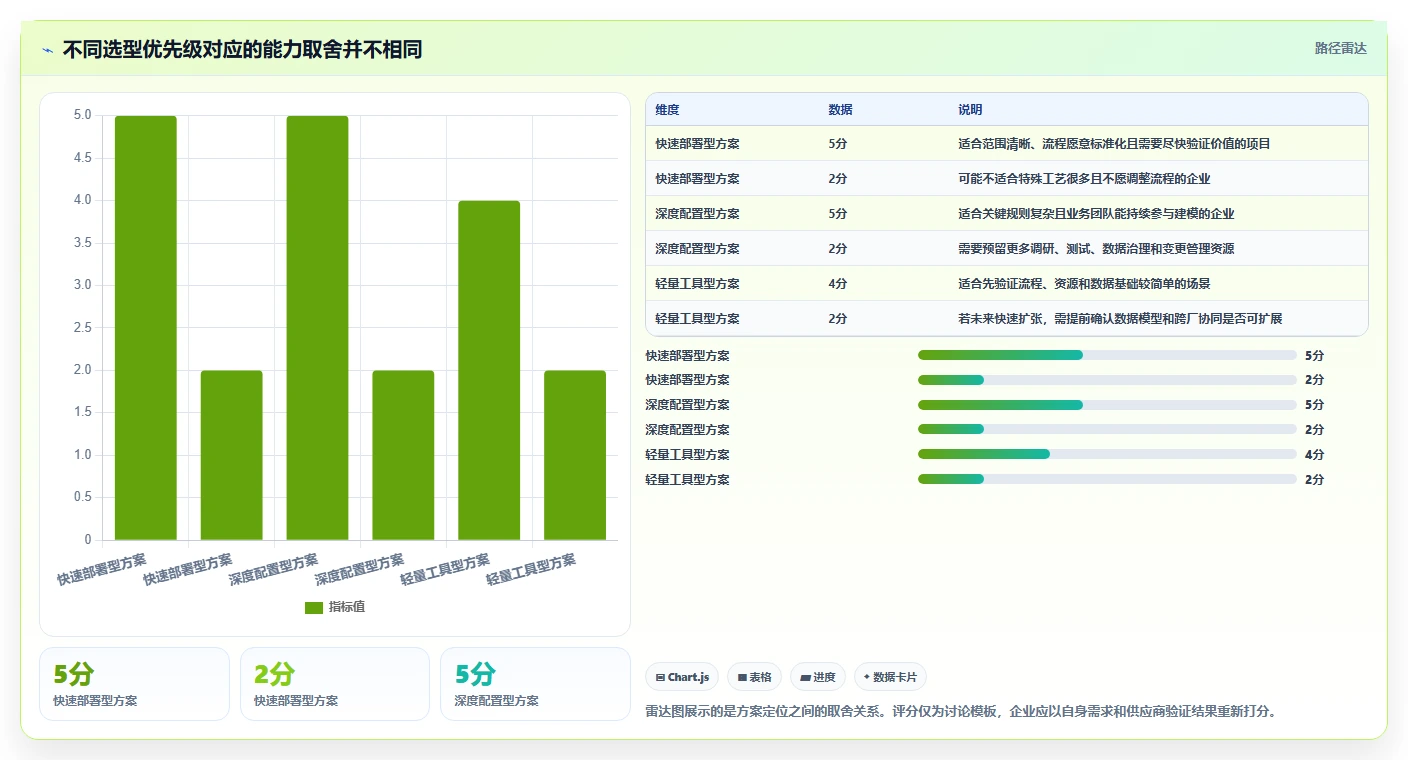
Task: Click the 深度配置型方案 chart bar reaching 2.0
Action: [403, 455]
